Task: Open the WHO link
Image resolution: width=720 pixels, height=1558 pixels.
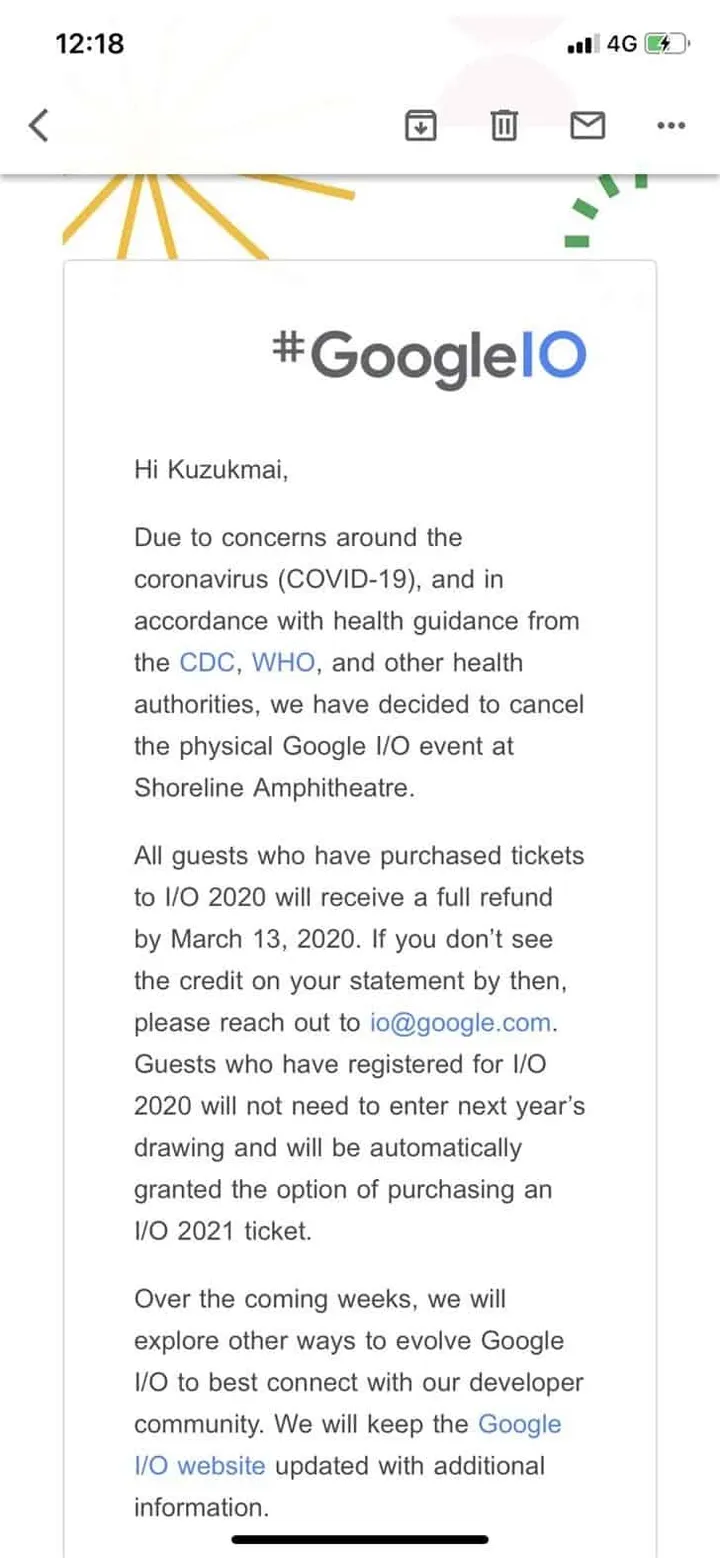Action: (284, 662)
